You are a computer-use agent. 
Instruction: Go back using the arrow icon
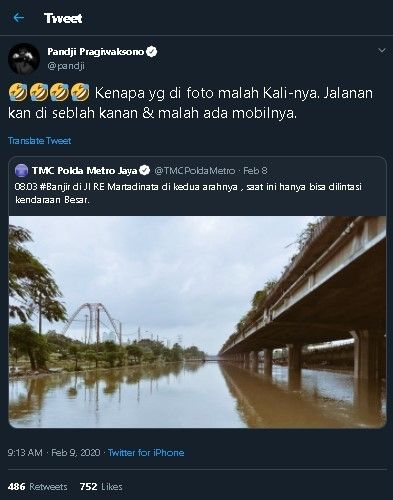(19, 18)
